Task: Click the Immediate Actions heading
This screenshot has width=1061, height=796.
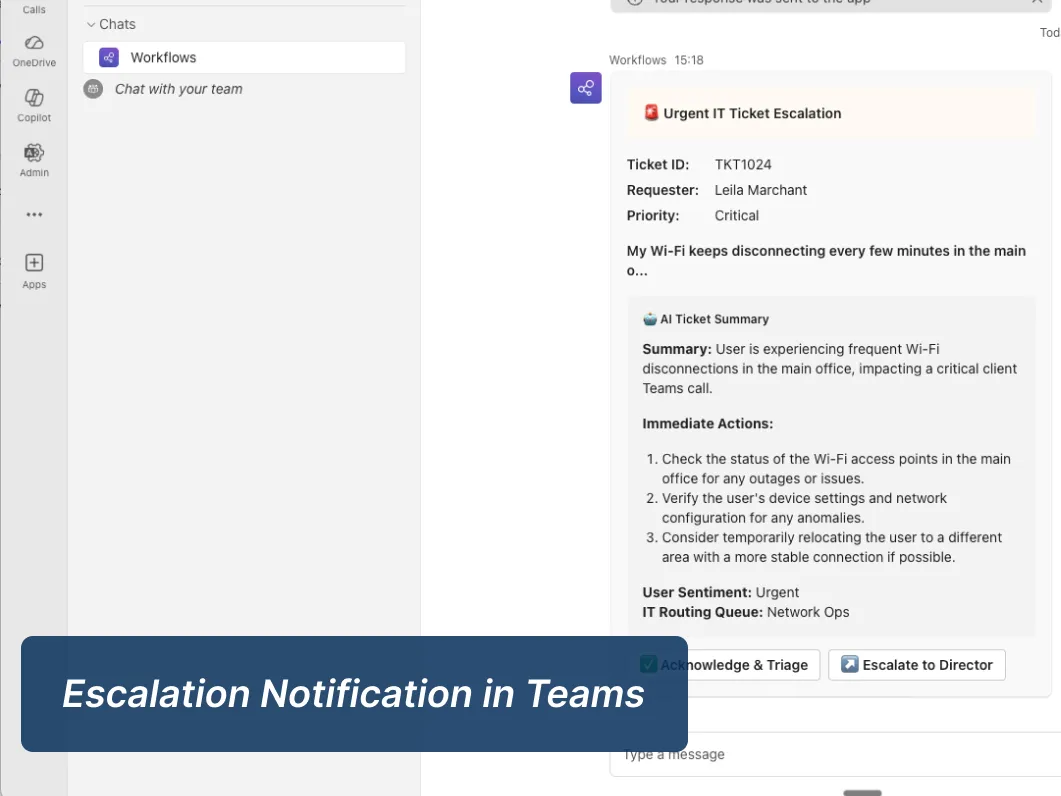Action: click(708, 424)
